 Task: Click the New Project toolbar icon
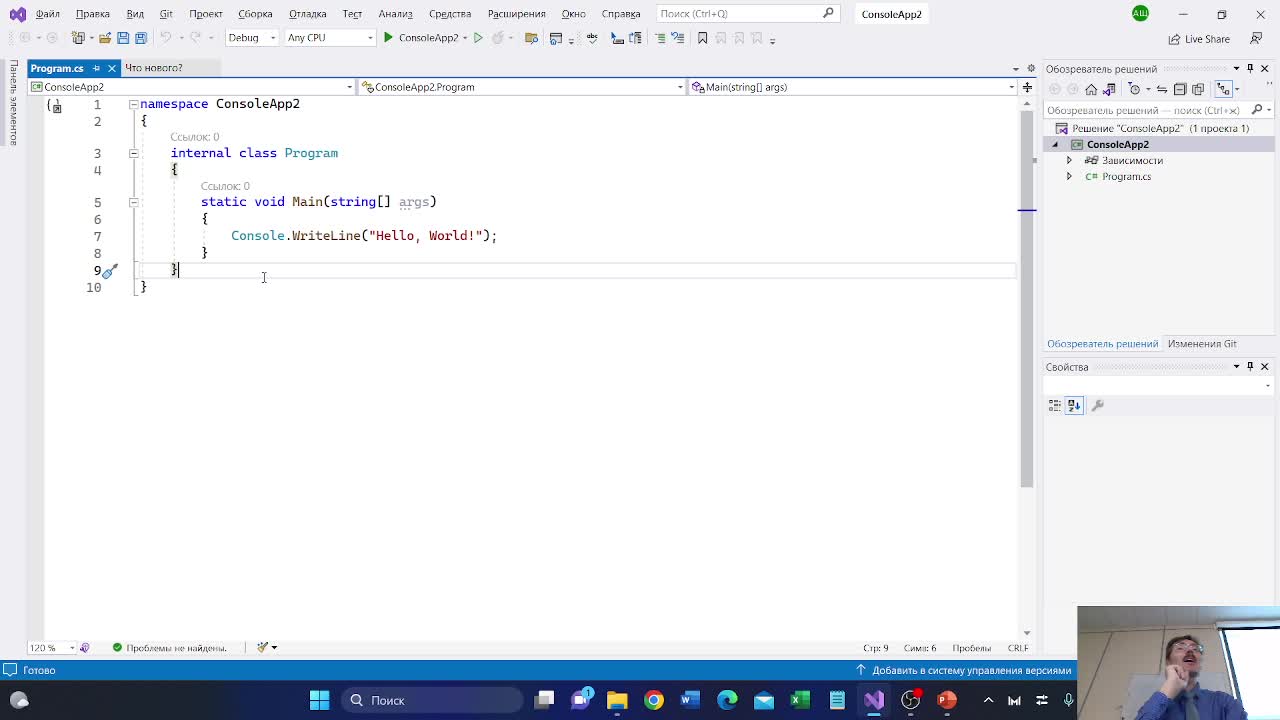pyautogui.click(x=78, y=38)
